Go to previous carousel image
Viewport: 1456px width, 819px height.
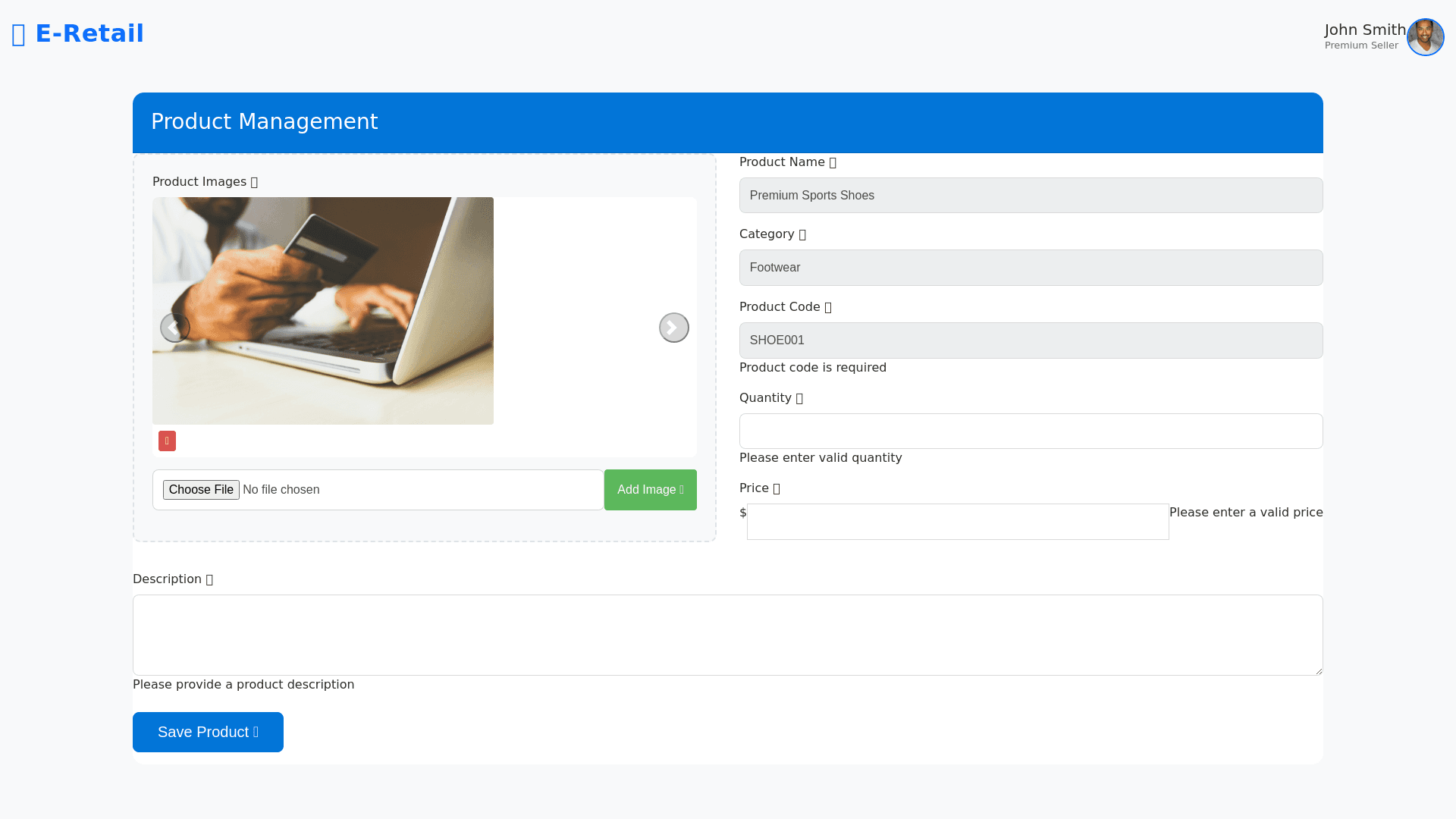(174, 328)
